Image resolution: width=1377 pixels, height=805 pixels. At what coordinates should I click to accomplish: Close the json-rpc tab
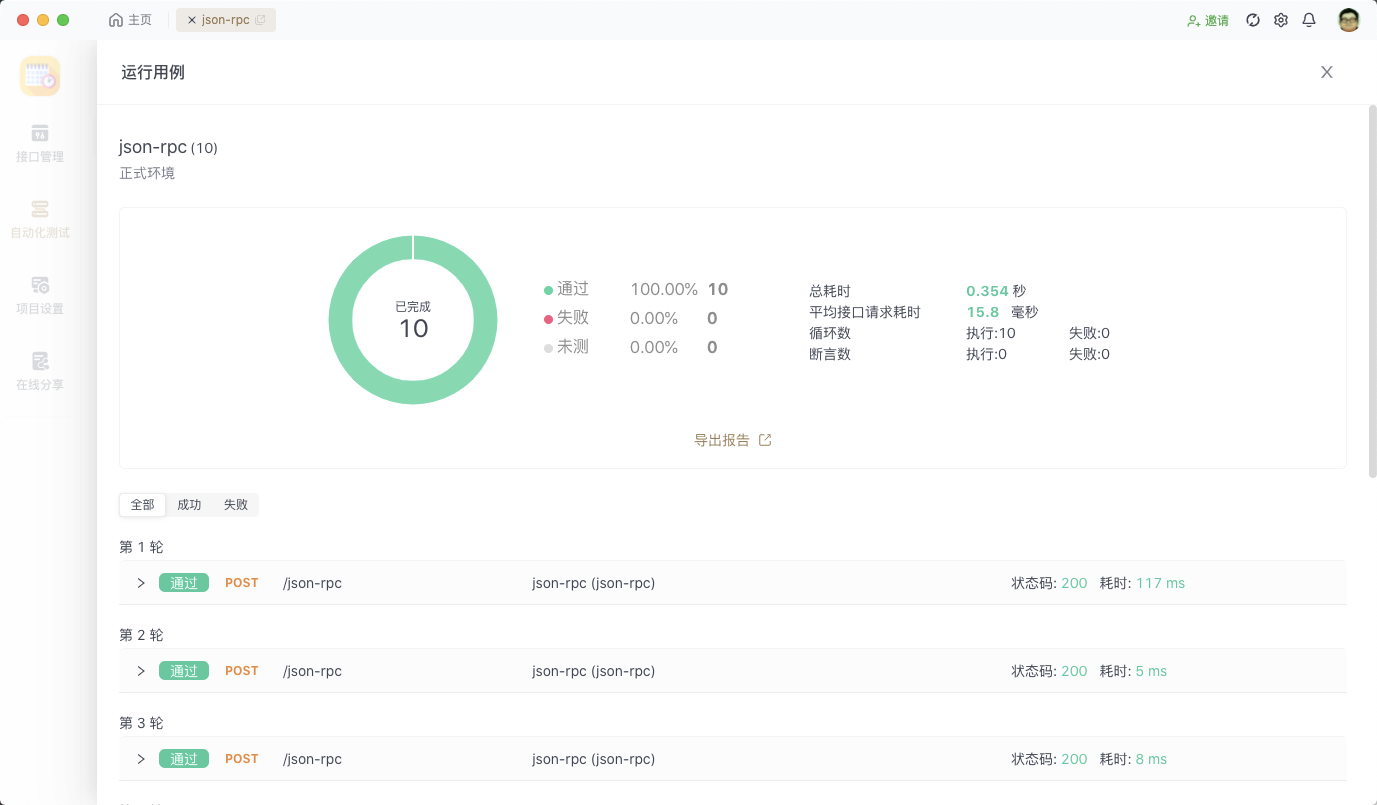(193, 19)
